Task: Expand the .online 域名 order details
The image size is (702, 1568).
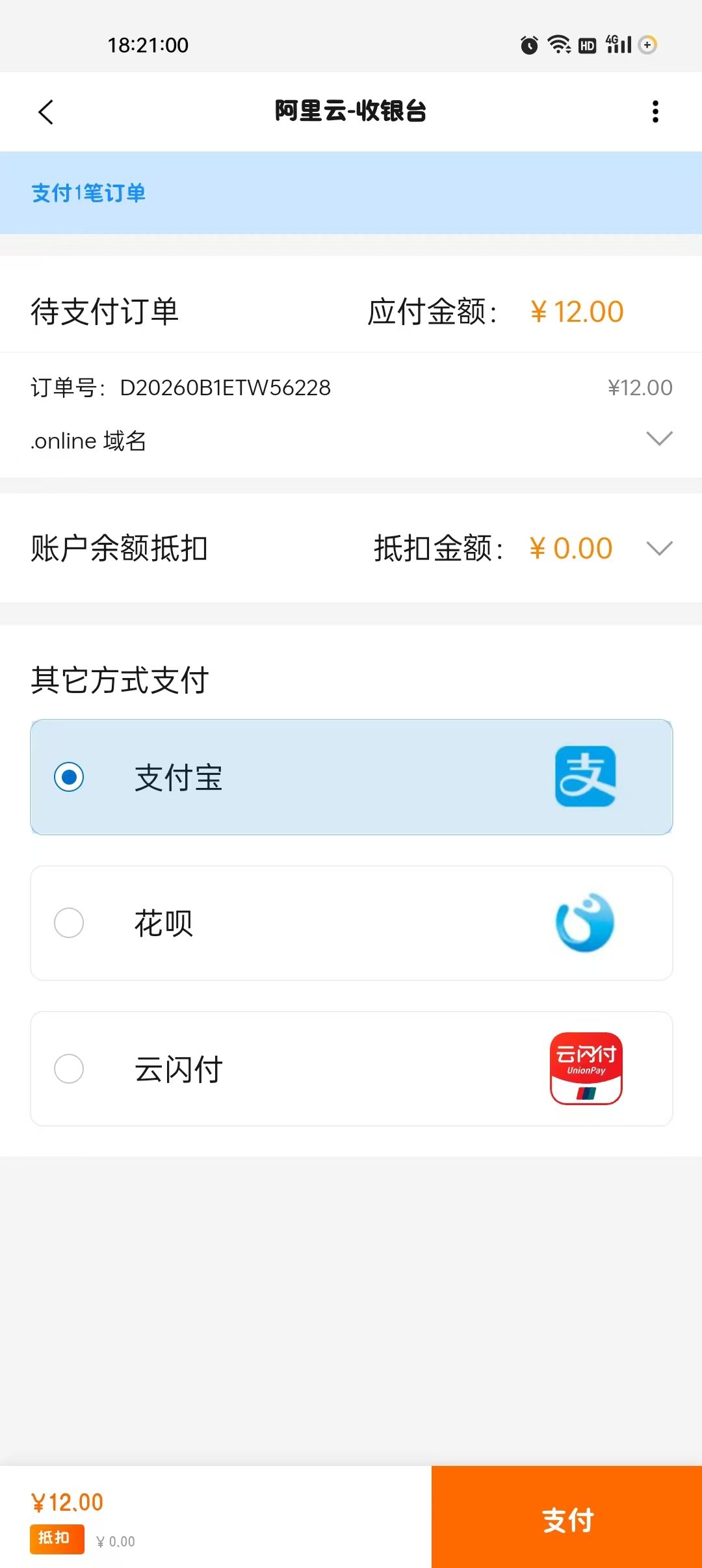Action: [659, 439]
